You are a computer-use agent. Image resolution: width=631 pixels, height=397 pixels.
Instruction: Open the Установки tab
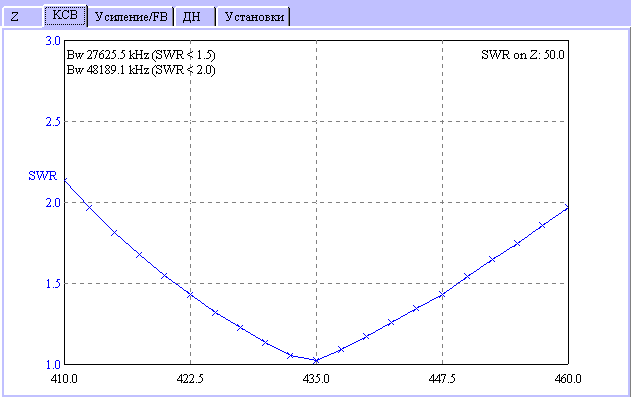pyautogui.click(x=254, y=17)
